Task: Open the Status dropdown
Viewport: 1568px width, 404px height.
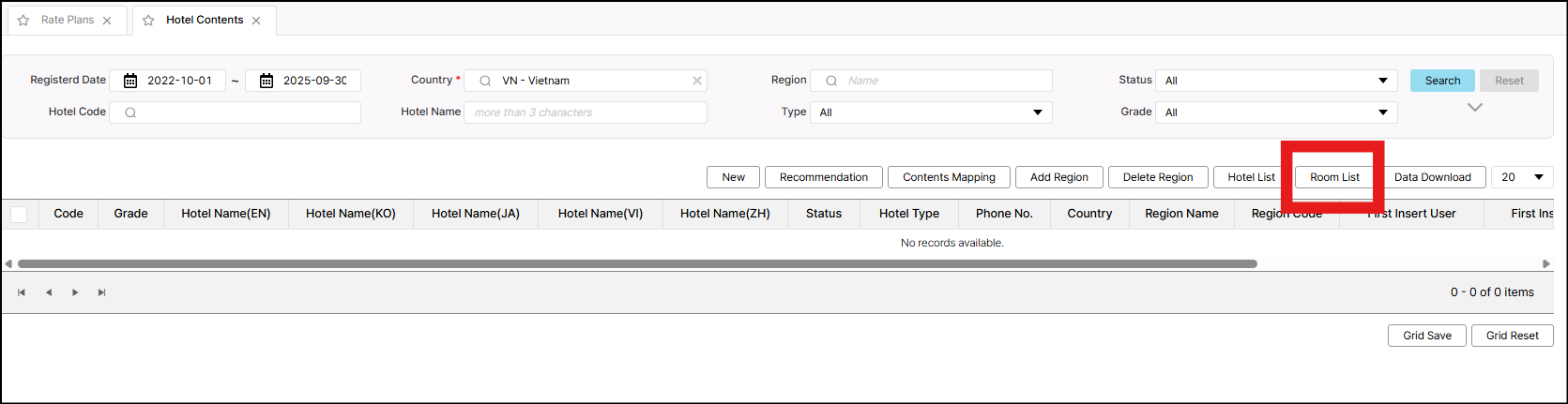Action: (x=1276, y=81)
